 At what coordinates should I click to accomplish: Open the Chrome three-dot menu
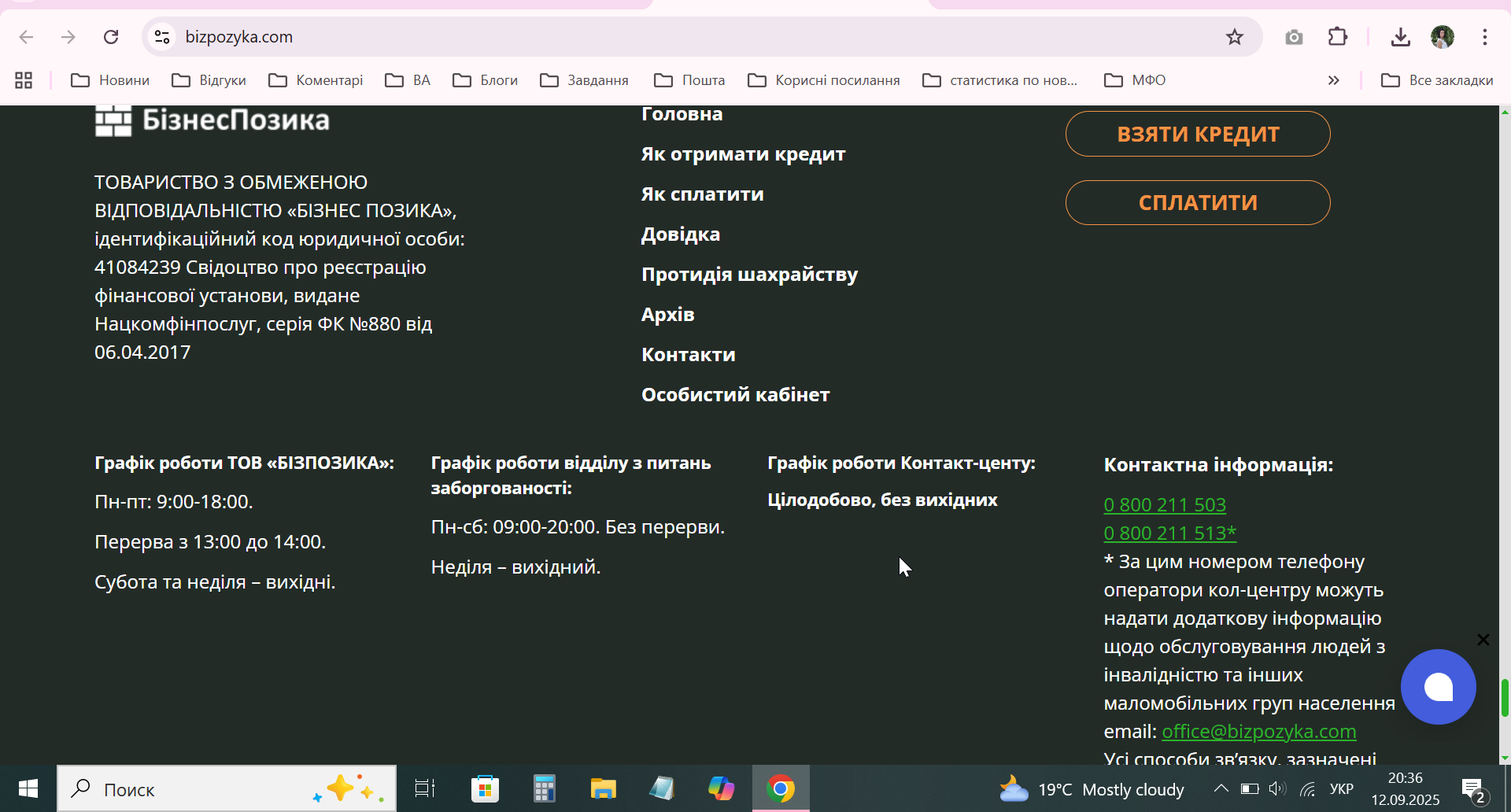[1485, 37]
